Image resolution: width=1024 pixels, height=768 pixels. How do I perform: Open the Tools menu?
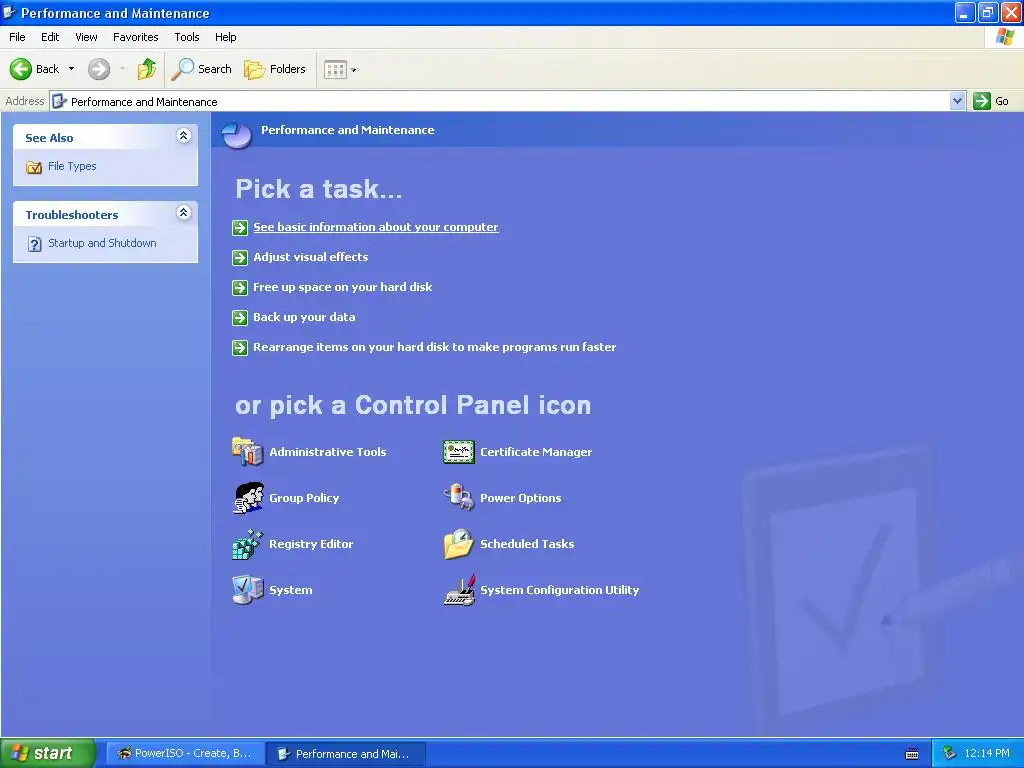(x=187, y=37)
